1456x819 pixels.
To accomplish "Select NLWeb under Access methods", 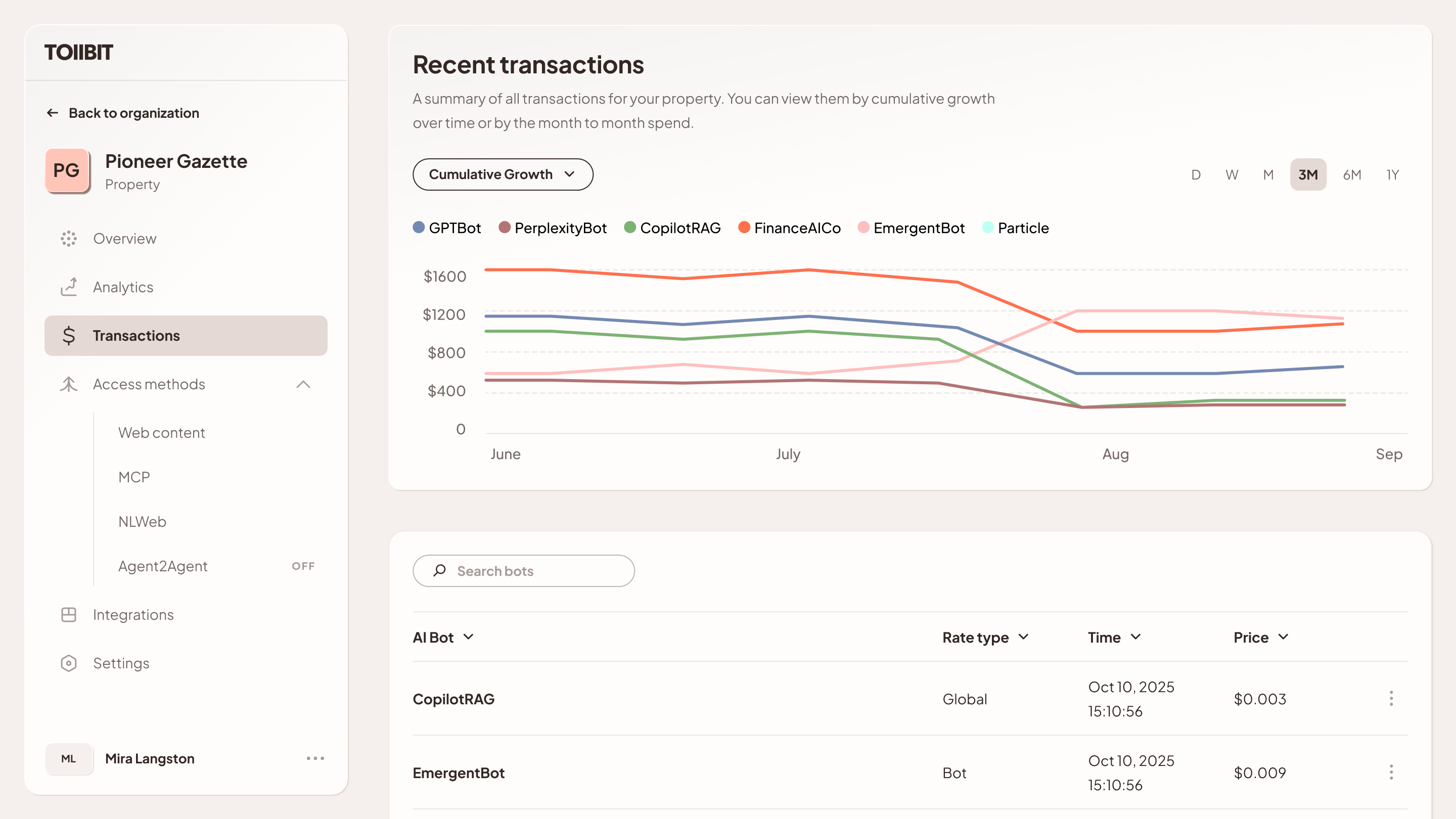I will (142, 521).
